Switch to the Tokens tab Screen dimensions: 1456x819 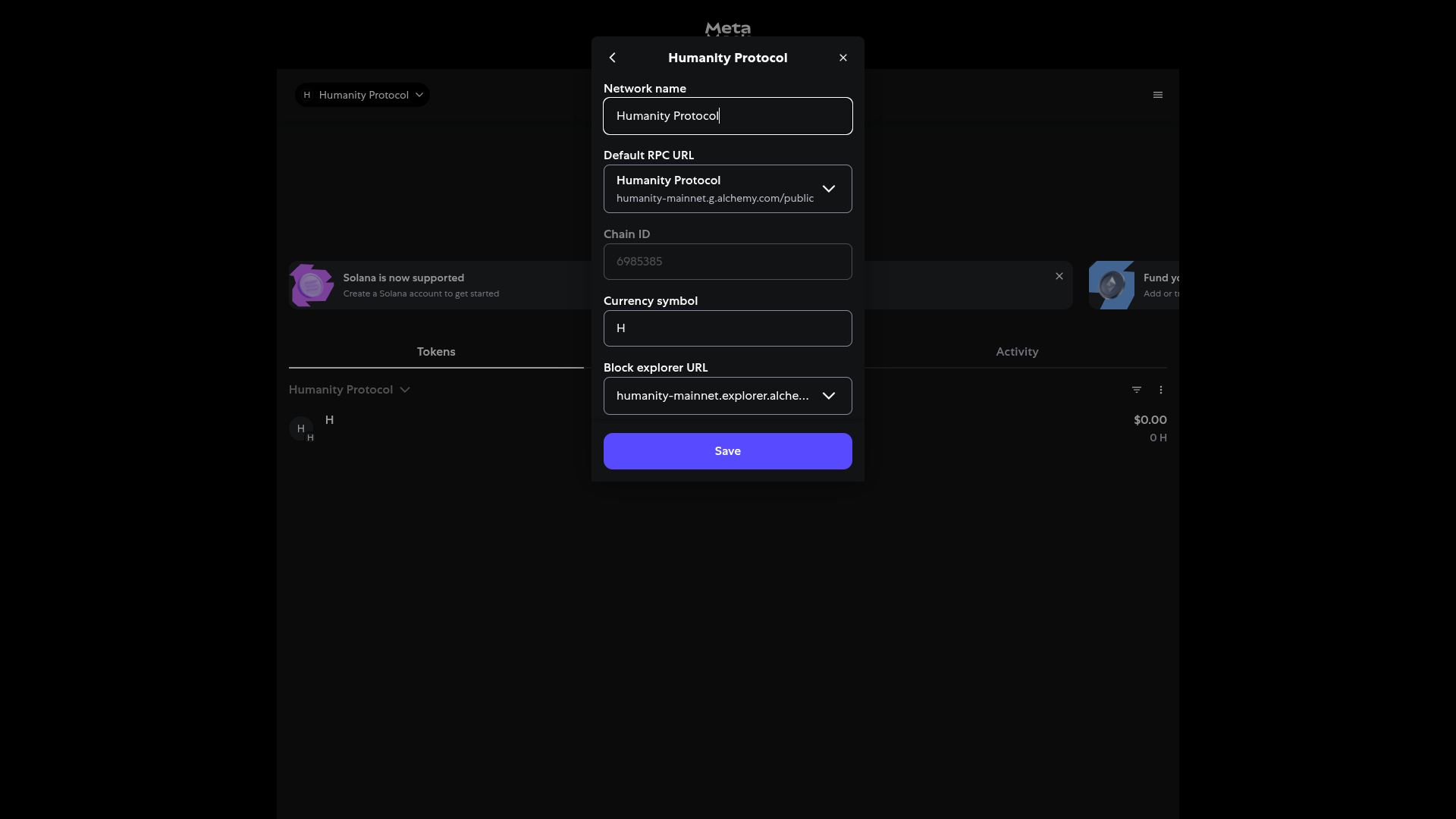tap(436, 351)
